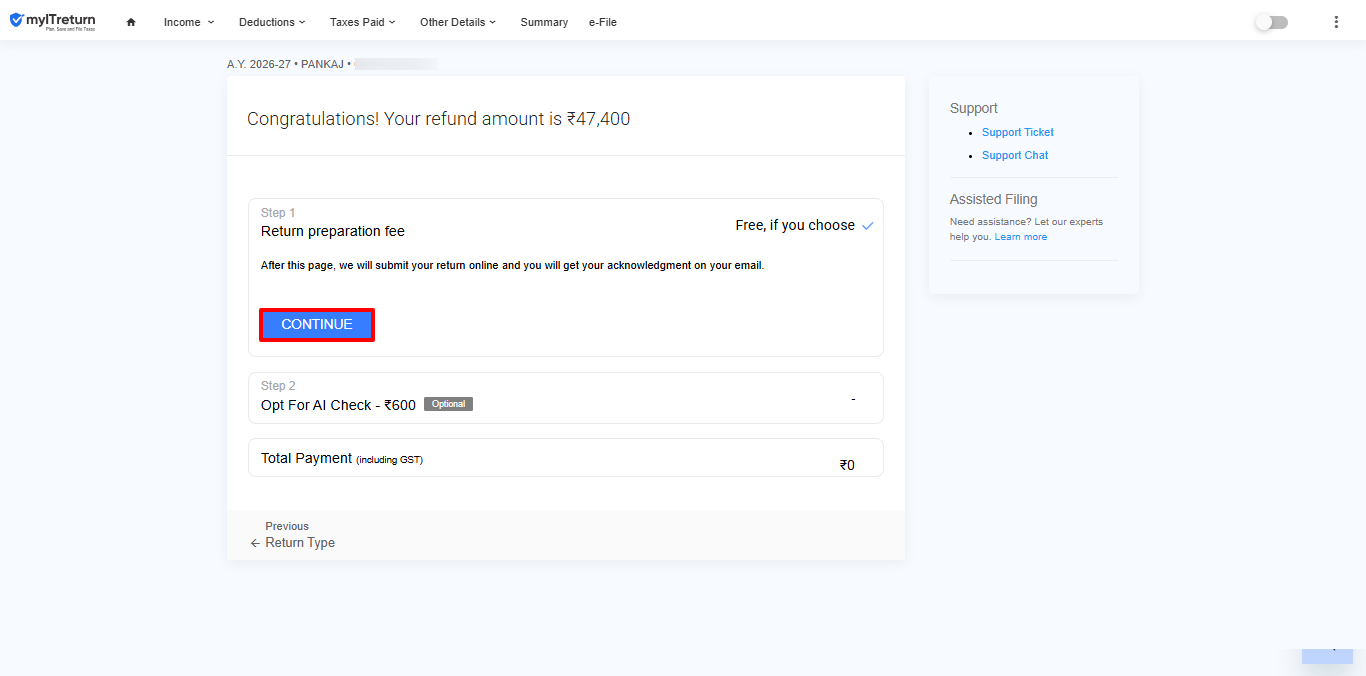Open the Income dropdown menu
This screenshot has width=1366, height=676.
[189, 22]
